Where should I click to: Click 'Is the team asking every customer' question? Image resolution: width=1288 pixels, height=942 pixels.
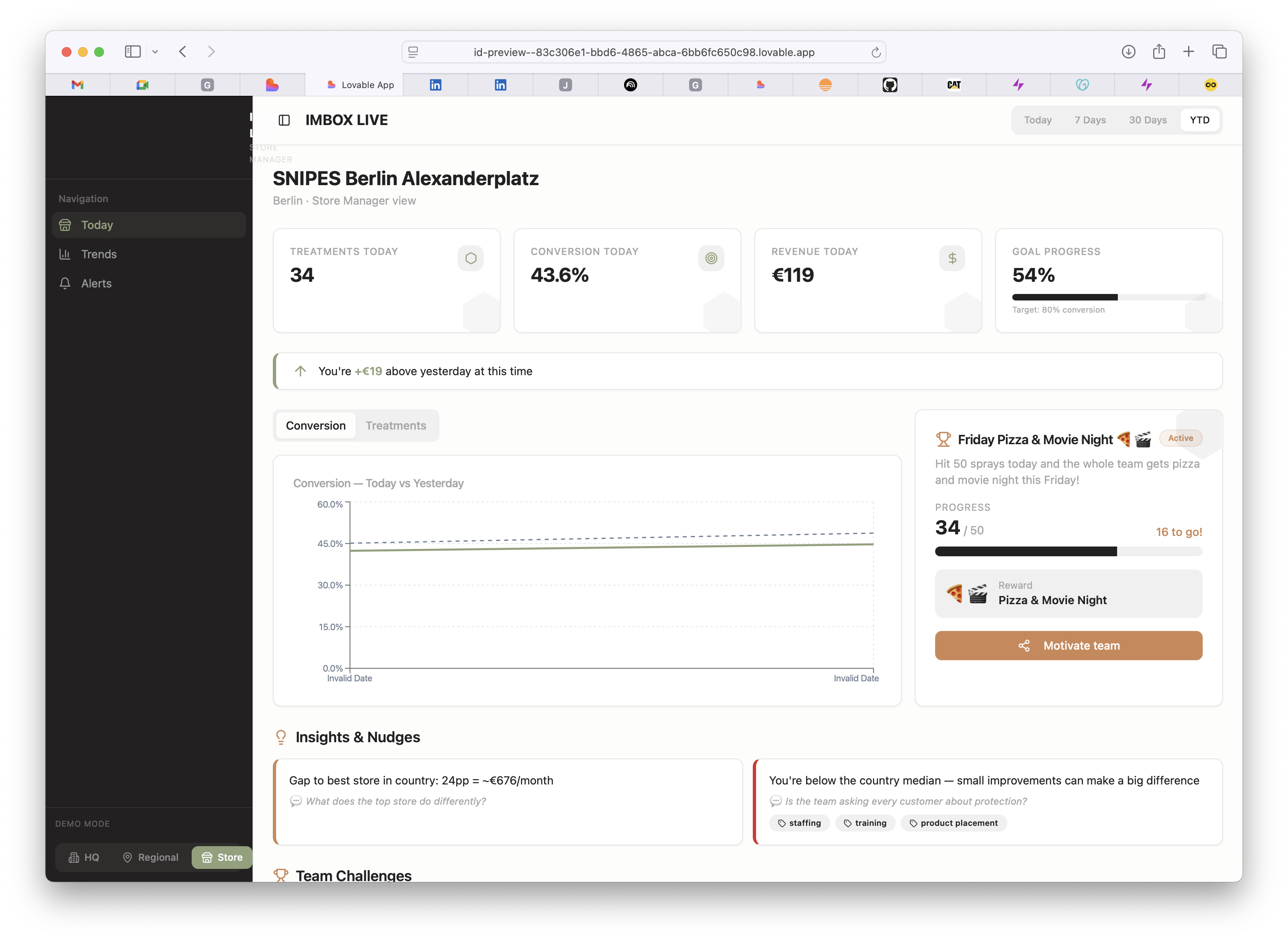point(905,801)
